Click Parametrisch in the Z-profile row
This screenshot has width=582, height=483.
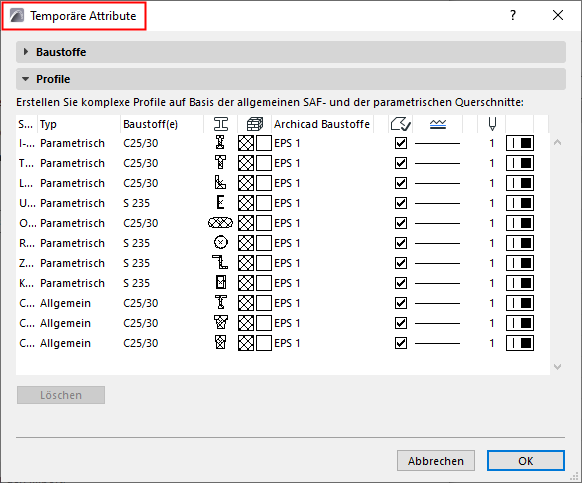tap(72, 263)
